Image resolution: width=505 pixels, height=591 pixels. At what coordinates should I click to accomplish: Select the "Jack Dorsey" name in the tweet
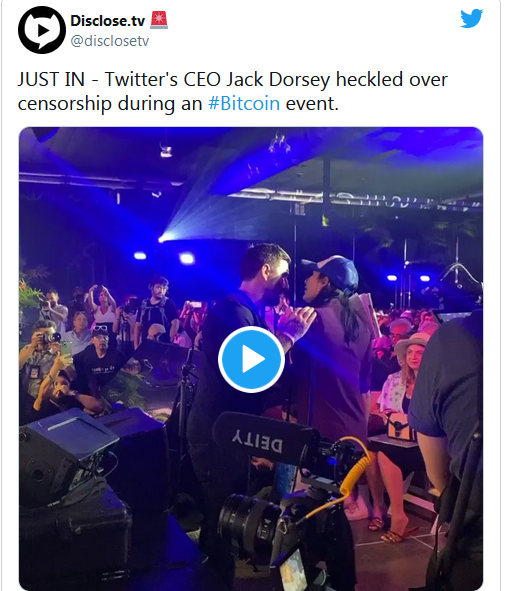click(278, 80)
